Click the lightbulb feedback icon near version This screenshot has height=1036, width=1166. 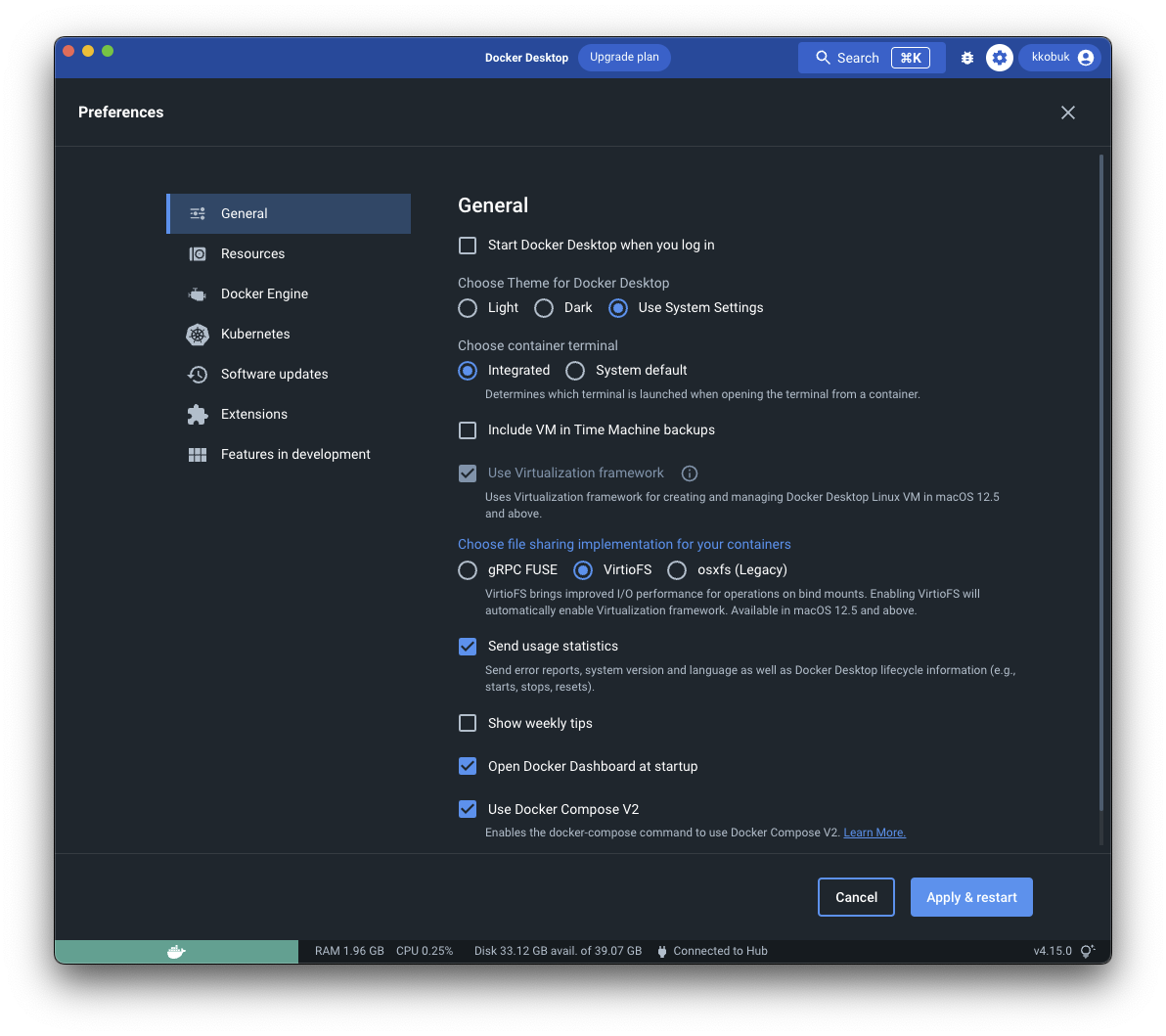coord(1087,951)
